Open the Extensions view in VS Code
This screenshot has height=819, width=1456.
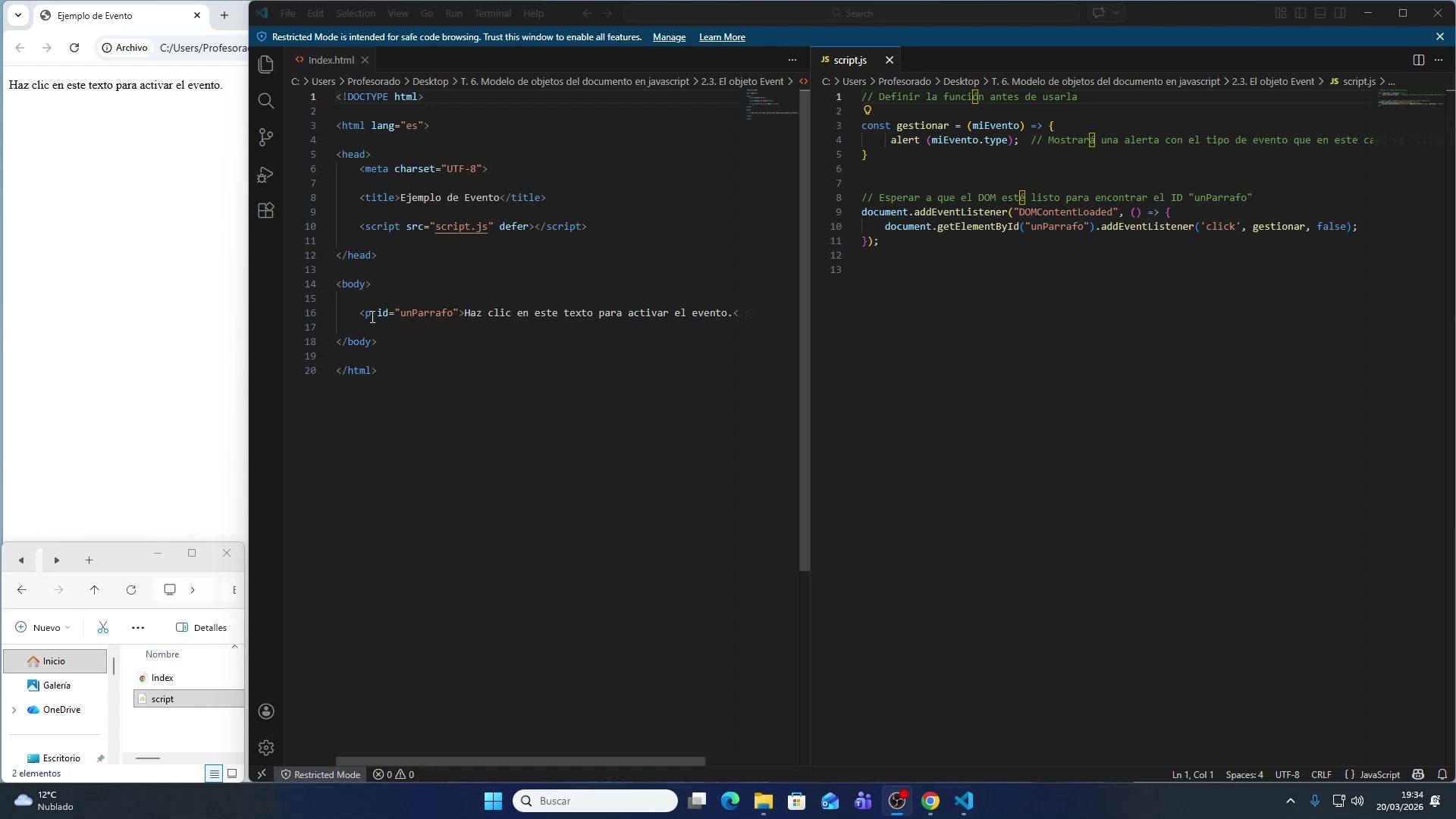pos(265,211)
